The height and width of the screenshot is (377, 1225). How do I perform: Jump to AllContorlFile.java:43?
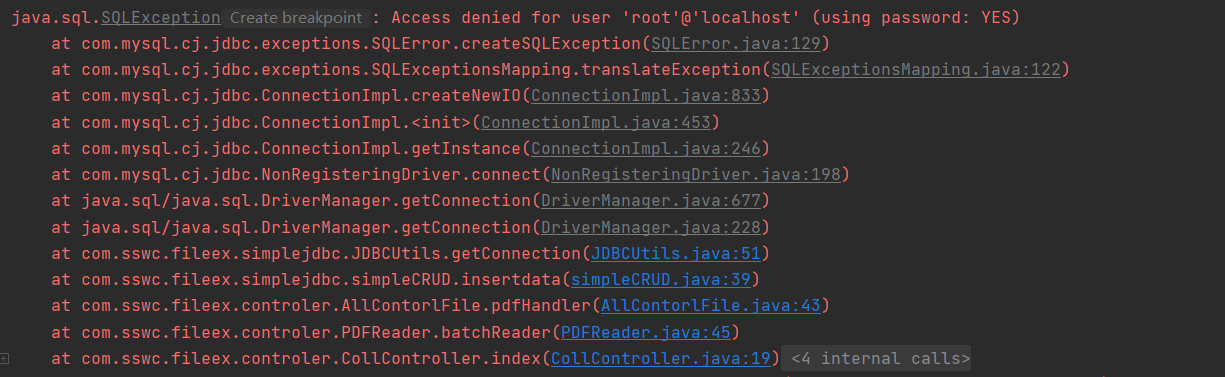710,305
